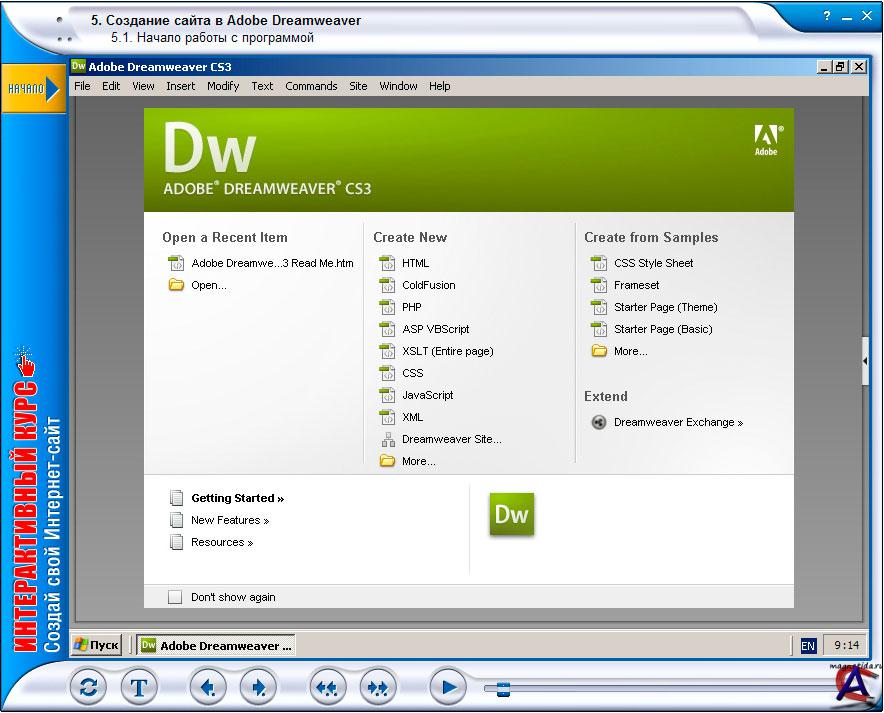884x713 pixels.
Task: Click the НАЧАЛО start button
Action: tap(33, 88)
